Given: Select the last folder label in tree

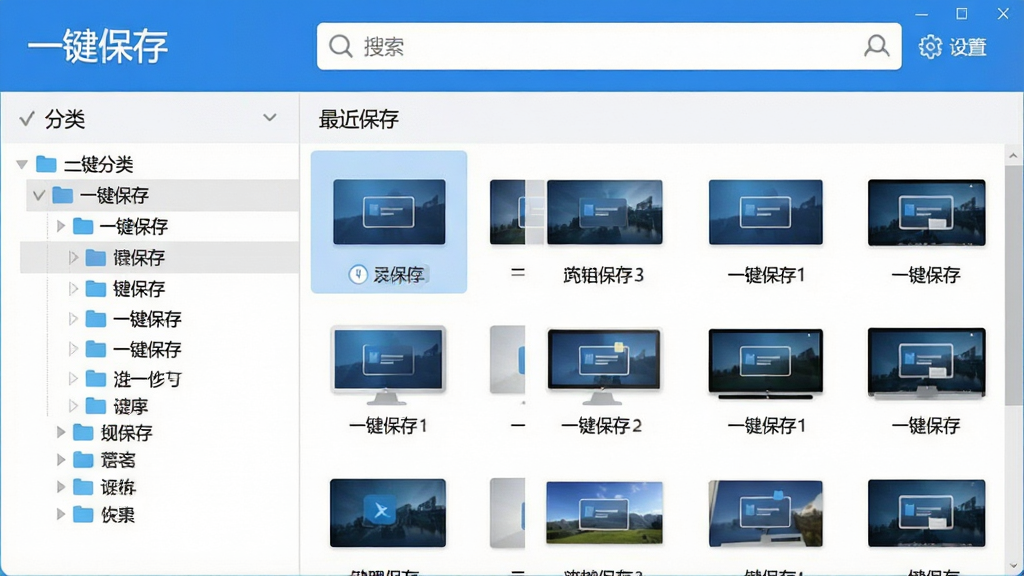Looking at the screenshot, I should point(118,515).
